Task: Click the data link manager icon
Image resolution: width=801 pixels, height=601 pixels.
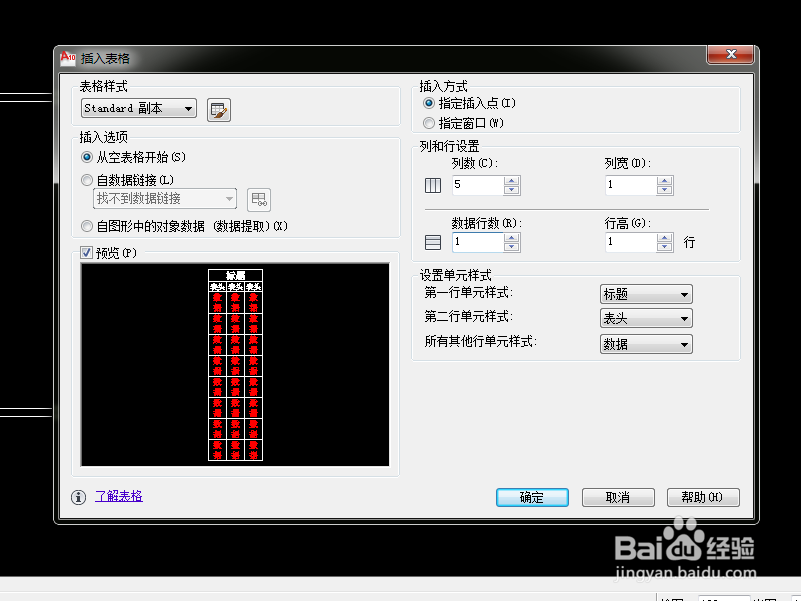Action: pos(258,199)
